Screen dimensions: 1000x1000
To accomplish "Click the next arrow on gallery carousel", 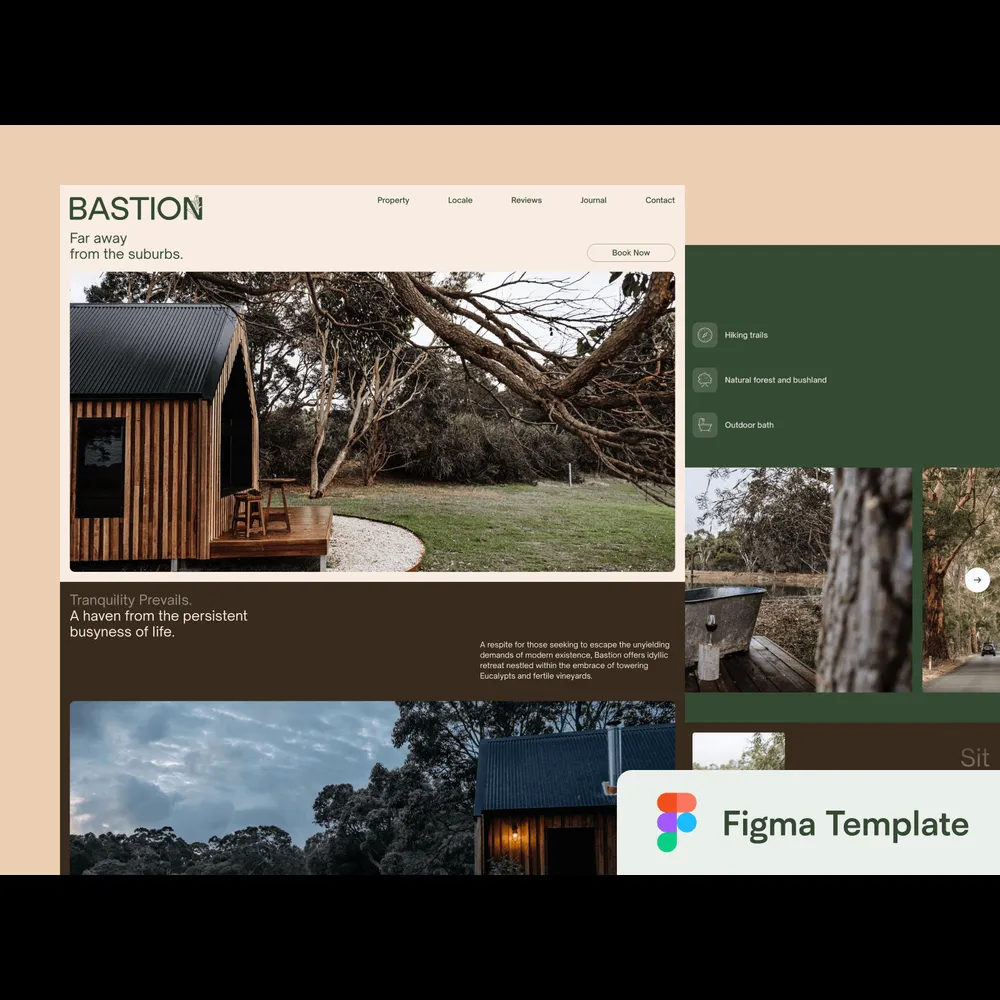I will (x=977, y=580).
